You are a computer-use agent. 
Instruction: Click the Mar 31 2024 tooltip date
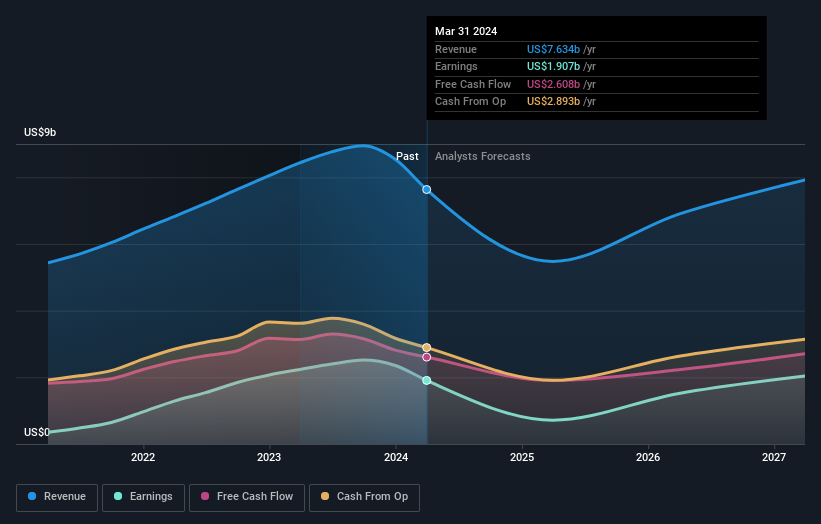pyautogui.click(x=466, y=31)
